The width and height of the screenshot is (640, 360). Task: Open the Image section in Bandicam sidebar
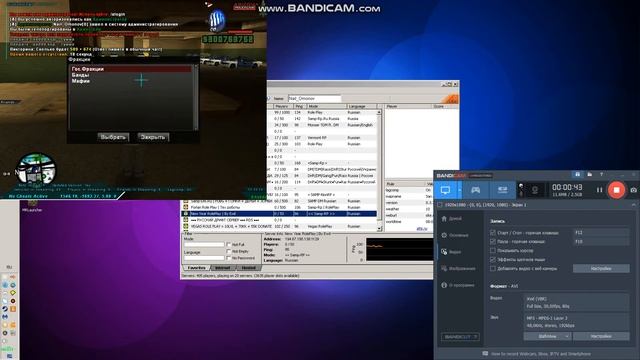tap(458, 269)
